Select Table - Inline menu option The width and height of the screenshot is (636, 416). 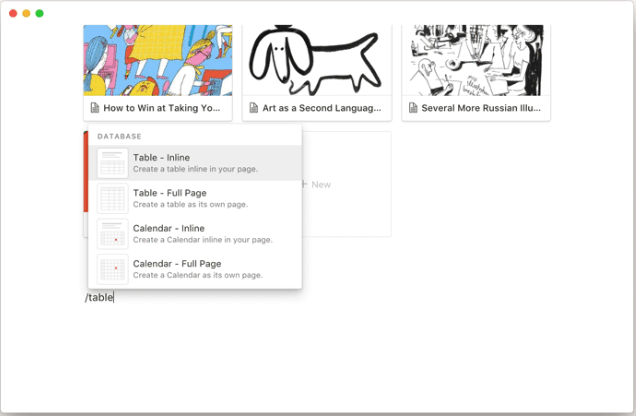tap(195, 163)
